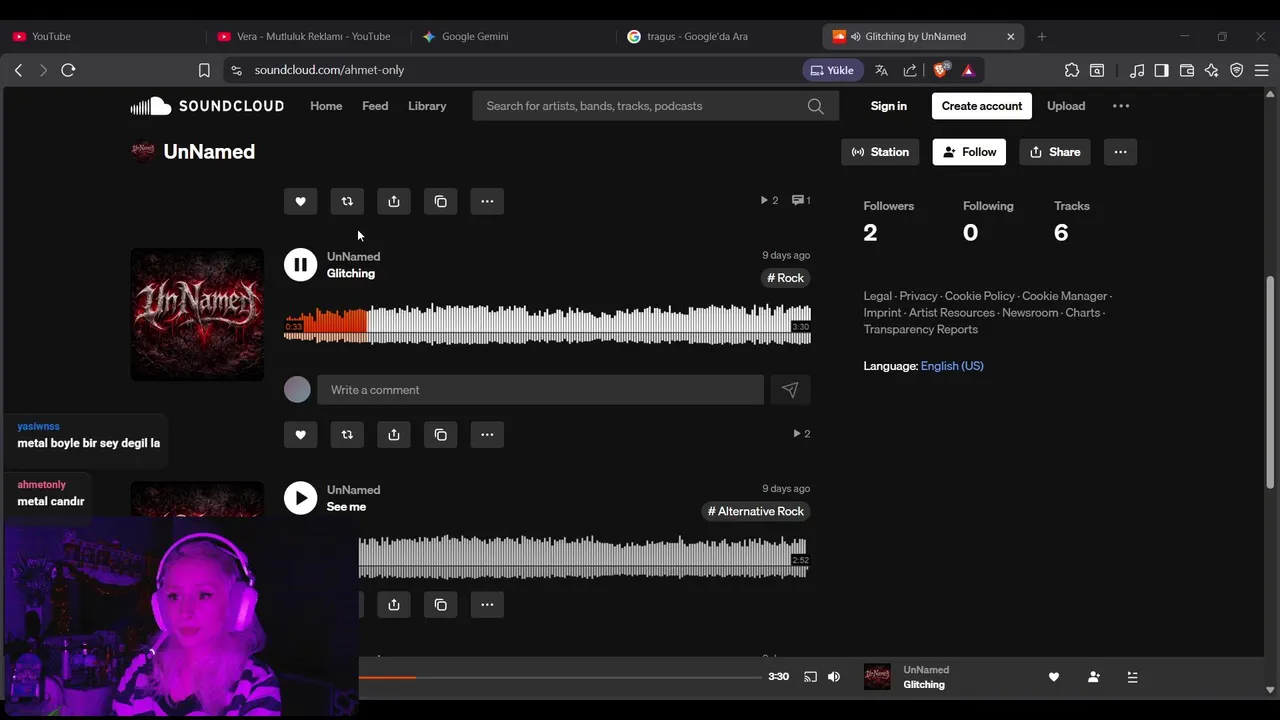Repost the track above Glitching
The width and height of the screenshot is (1280, 720).
(x=347, y=201)
